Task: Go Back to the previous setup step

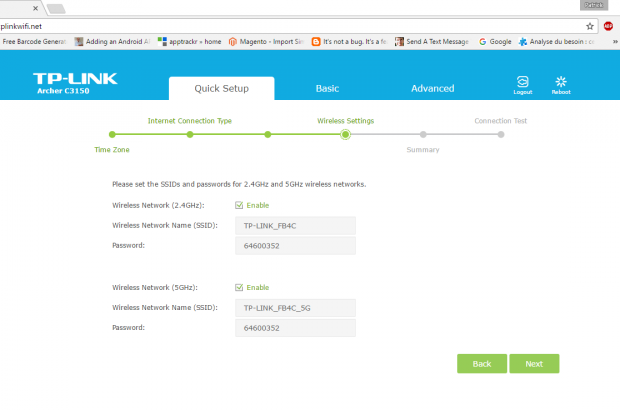Action: coord(481,363)
